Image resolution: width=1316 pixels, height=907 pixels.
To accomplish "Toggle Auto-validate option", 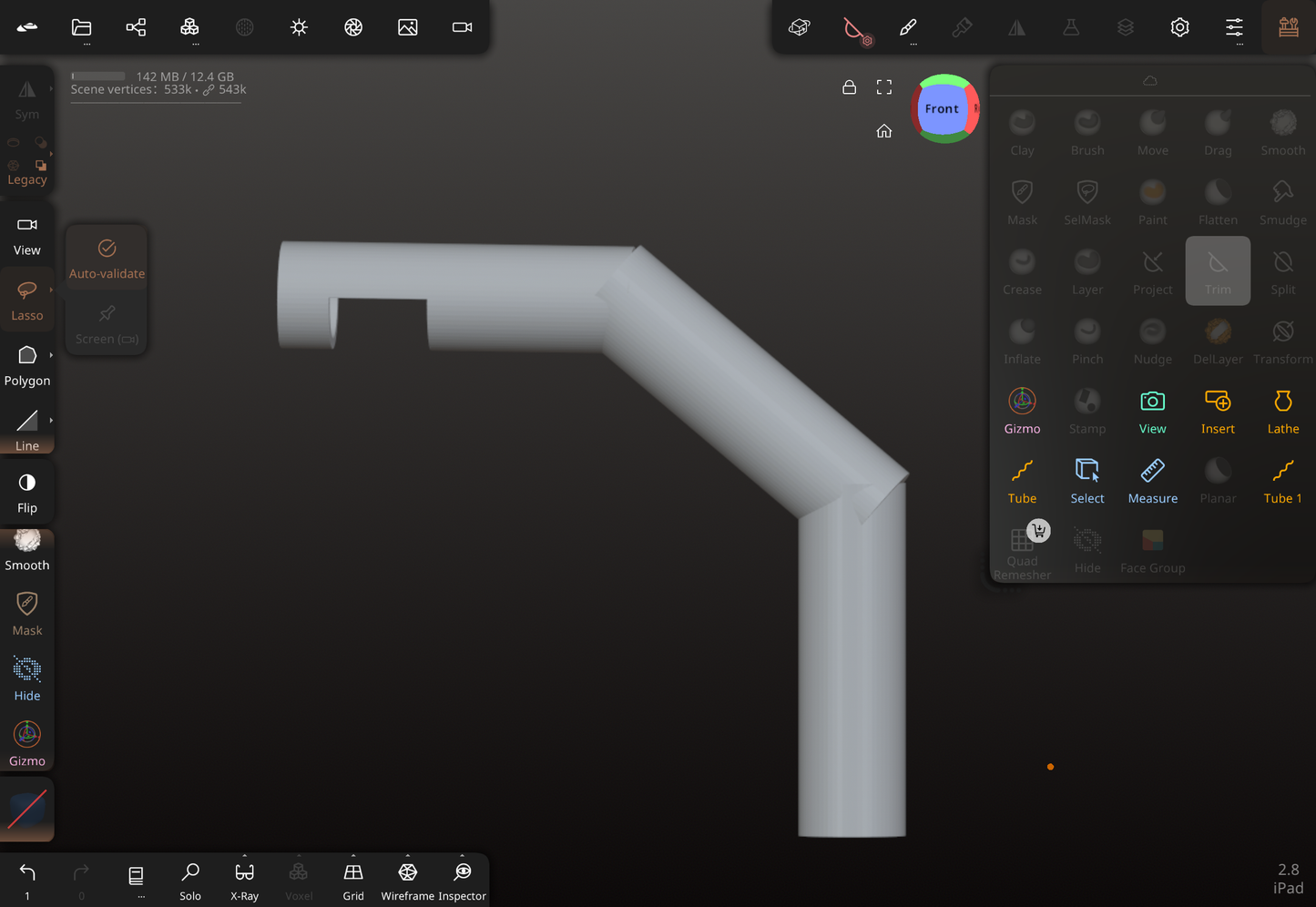I will pos(107,259).
